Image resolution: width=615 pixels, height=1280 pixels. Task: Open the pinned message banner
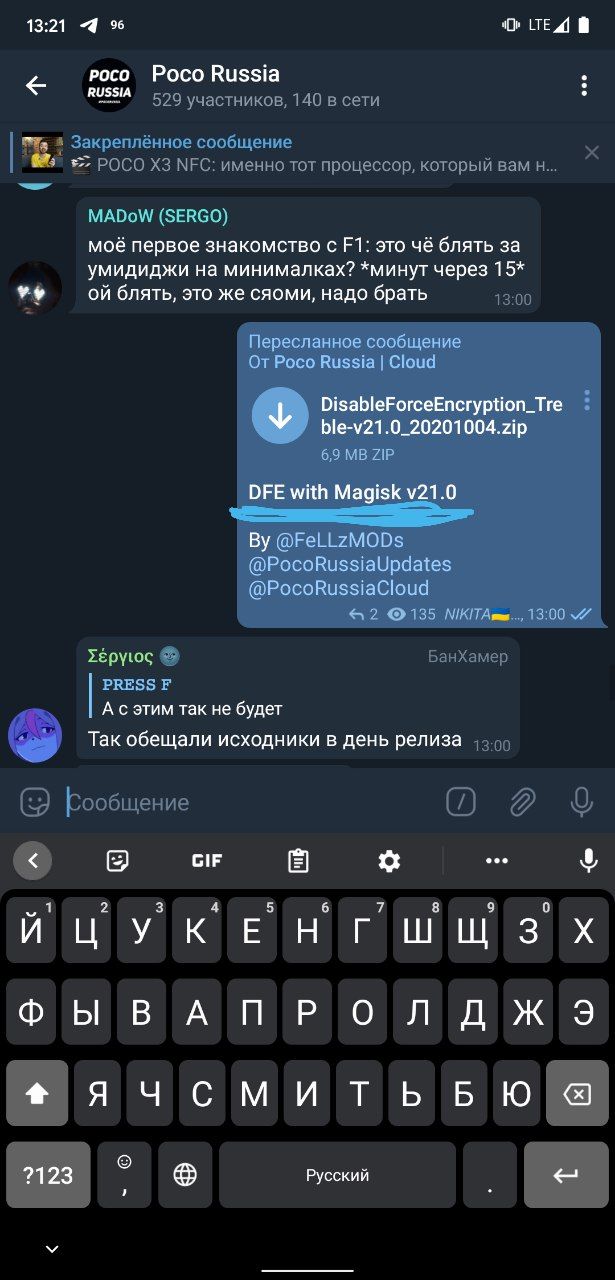[300, 153]
